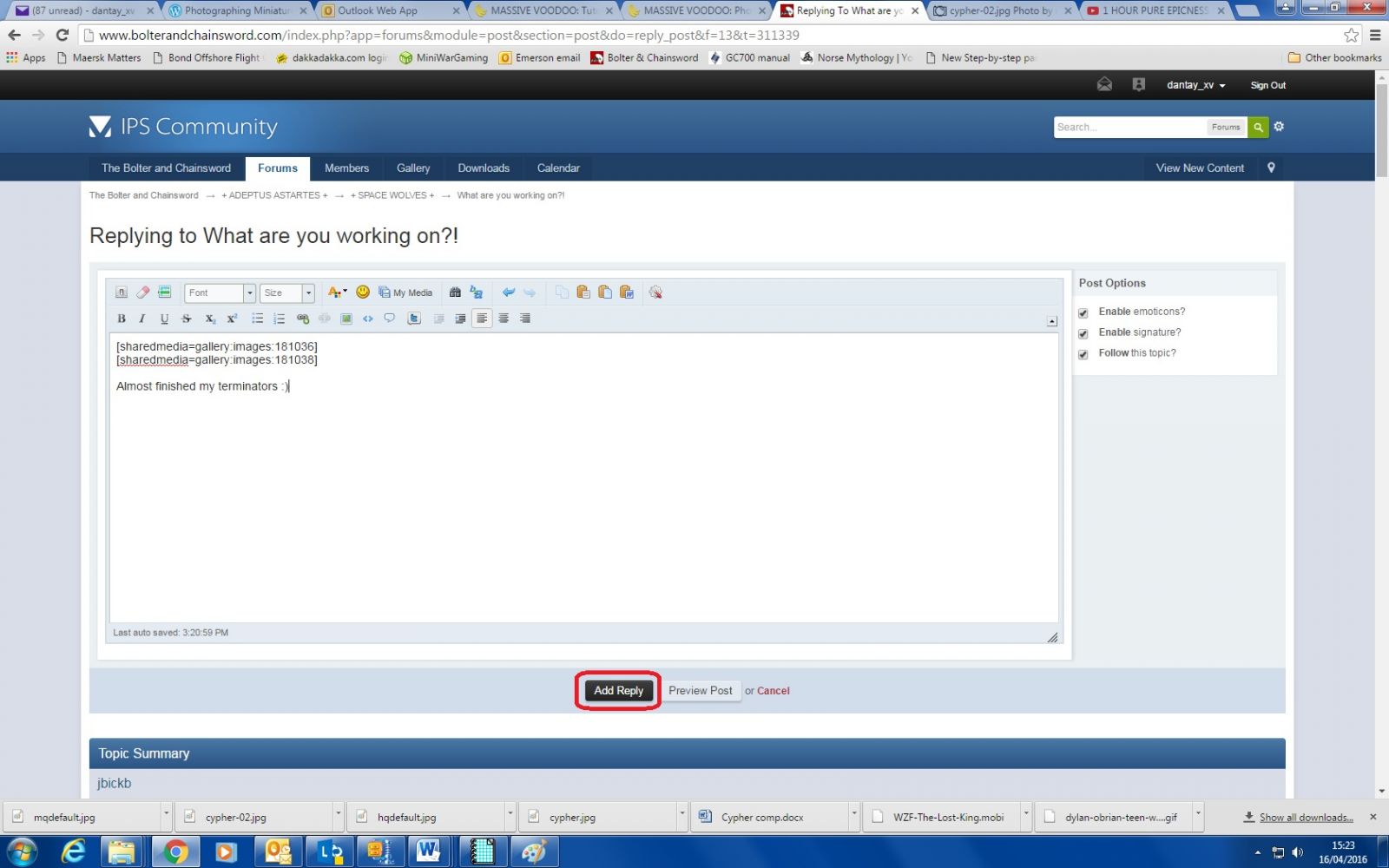Apply italic formatting in the editor

coord(142,319)
